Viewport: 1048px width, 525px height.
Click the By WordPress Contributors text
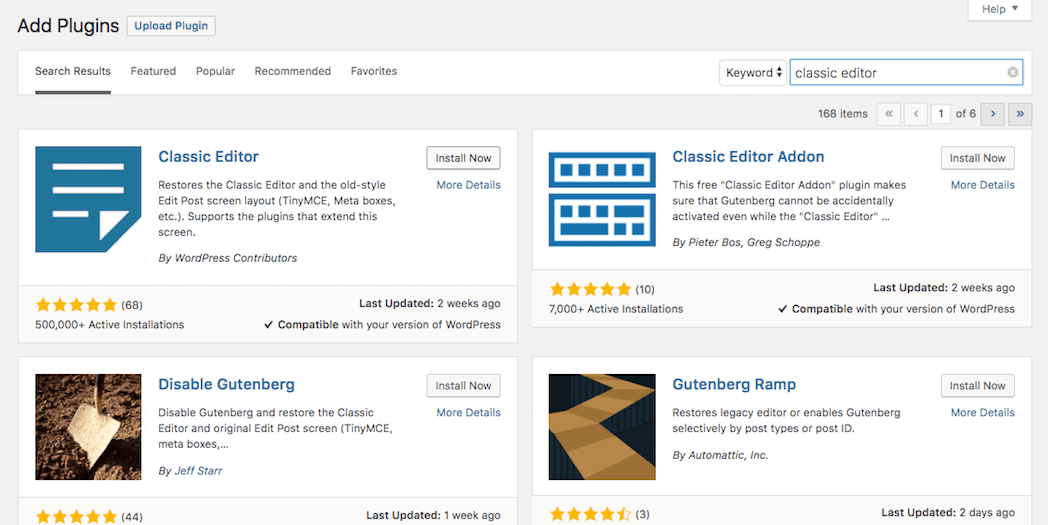[228, 257]
